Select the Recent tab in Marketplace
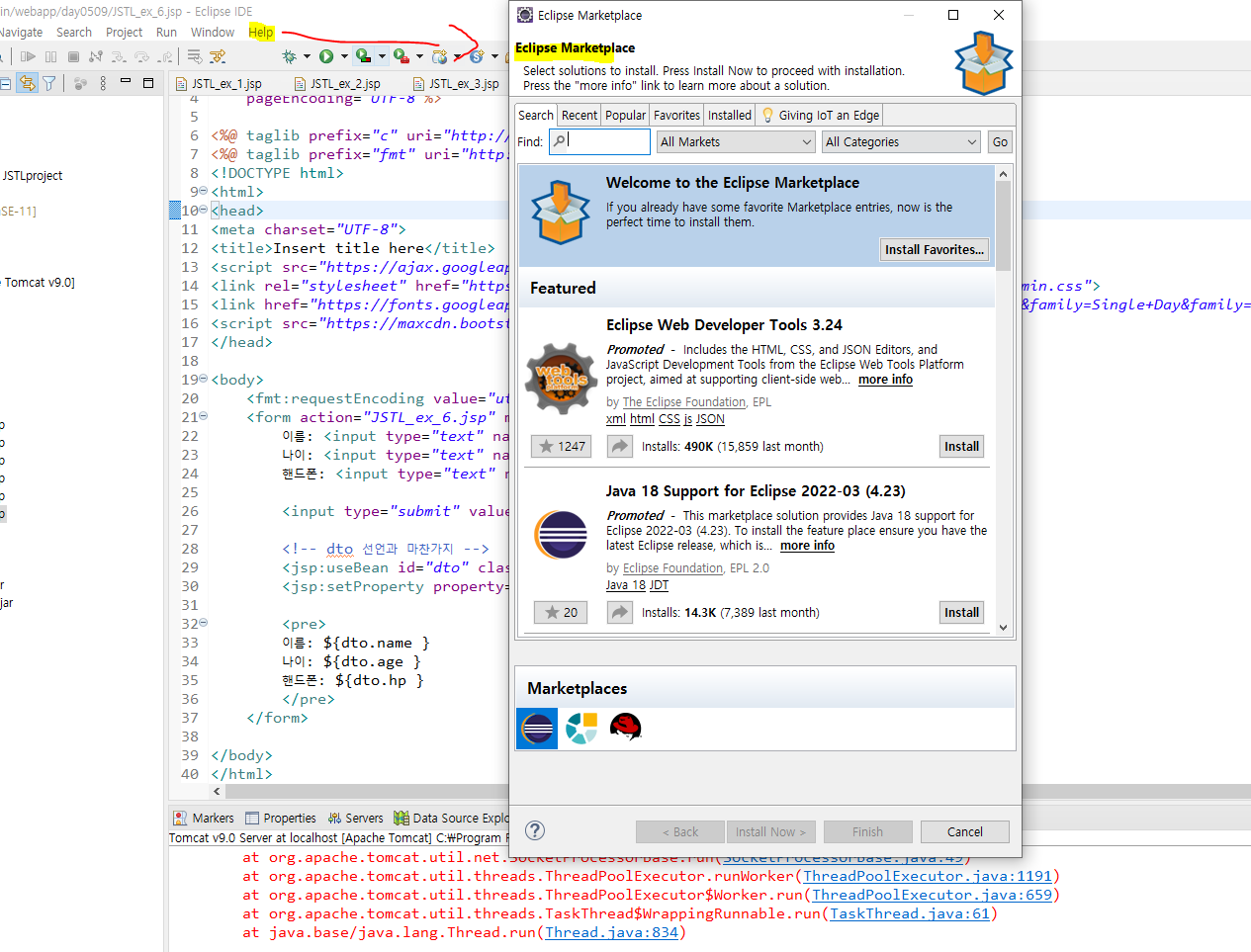 580,115
